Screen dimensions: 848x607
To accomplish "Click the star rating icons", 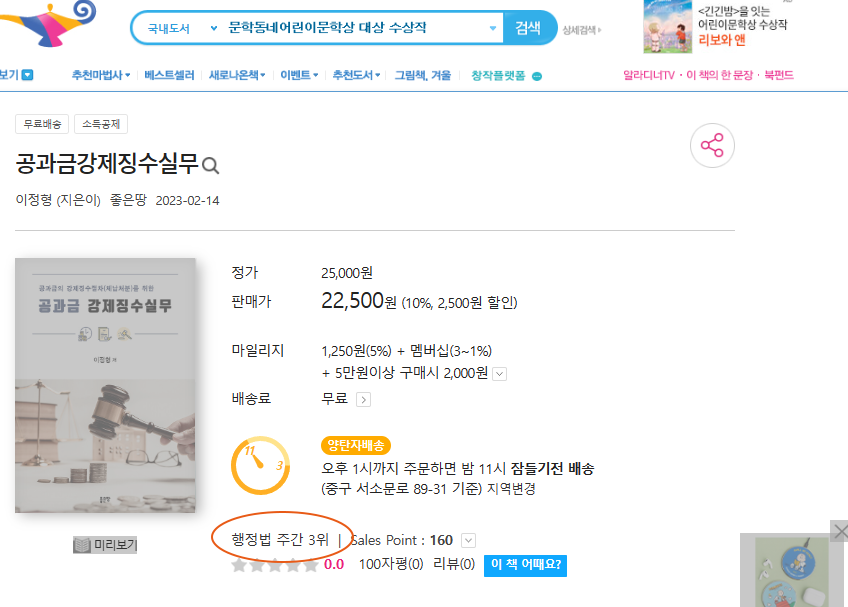I will 275,565.
